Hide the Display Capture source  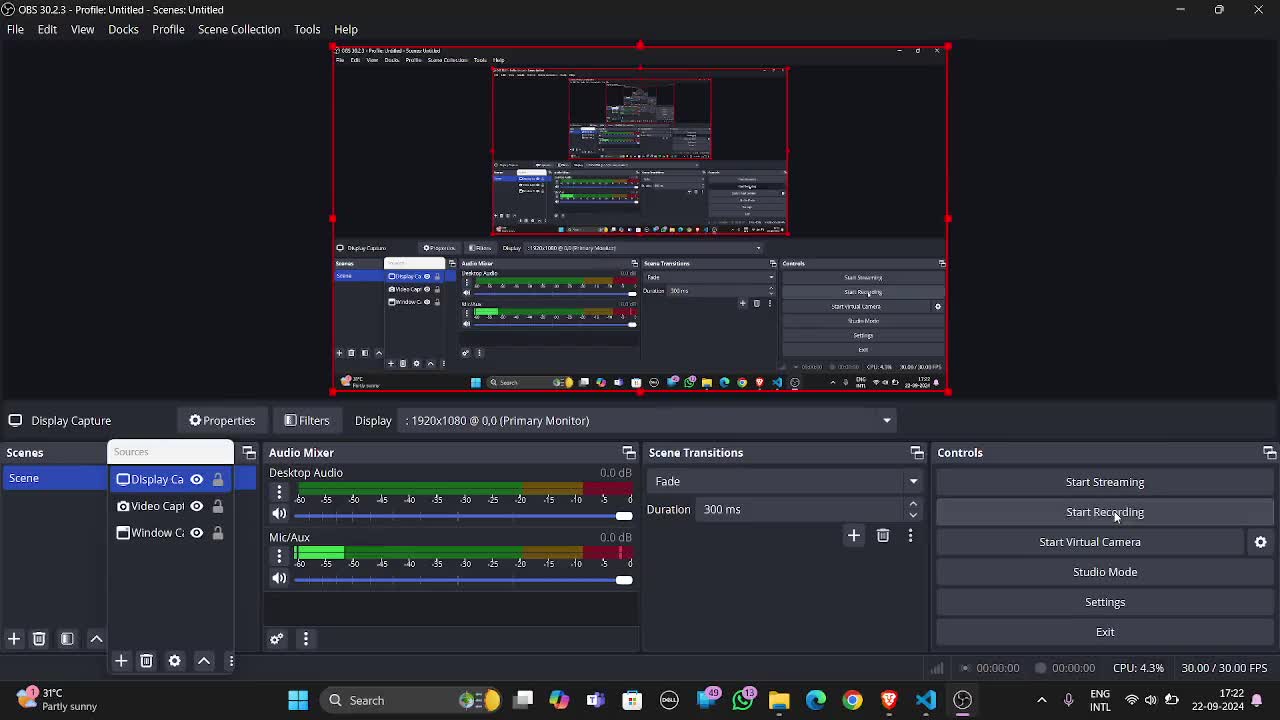(x=197, y=479)
